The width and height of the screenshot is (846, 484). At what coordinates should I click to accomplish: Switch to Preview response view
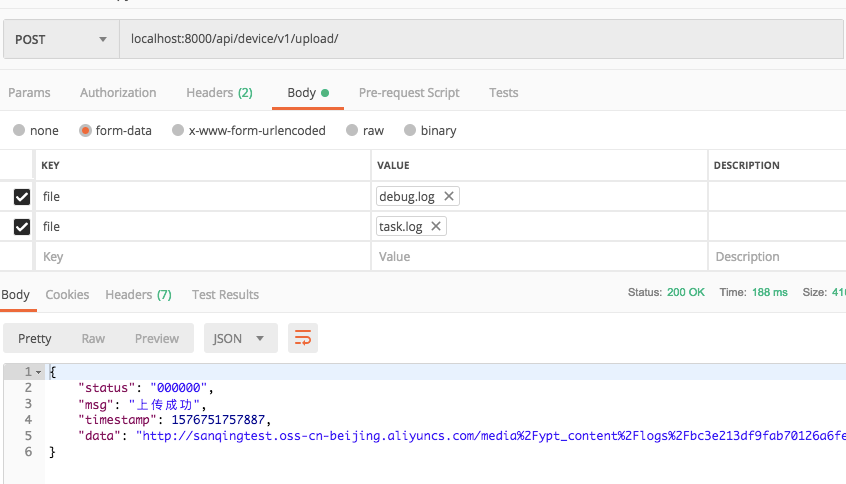(x=157, y=338)
